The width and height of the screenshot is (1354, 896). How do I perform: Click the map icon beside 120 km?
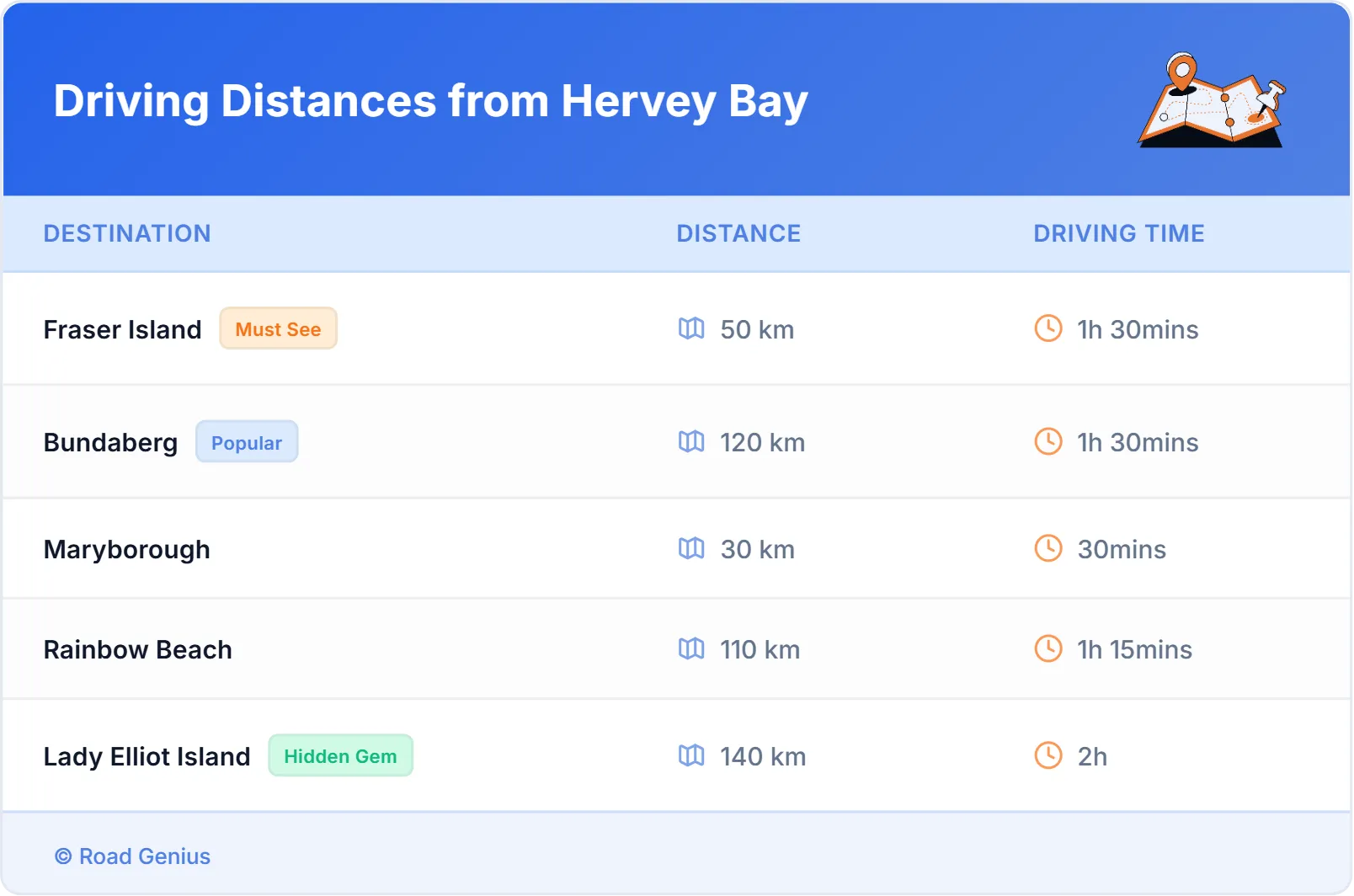(x=691, y=441)
